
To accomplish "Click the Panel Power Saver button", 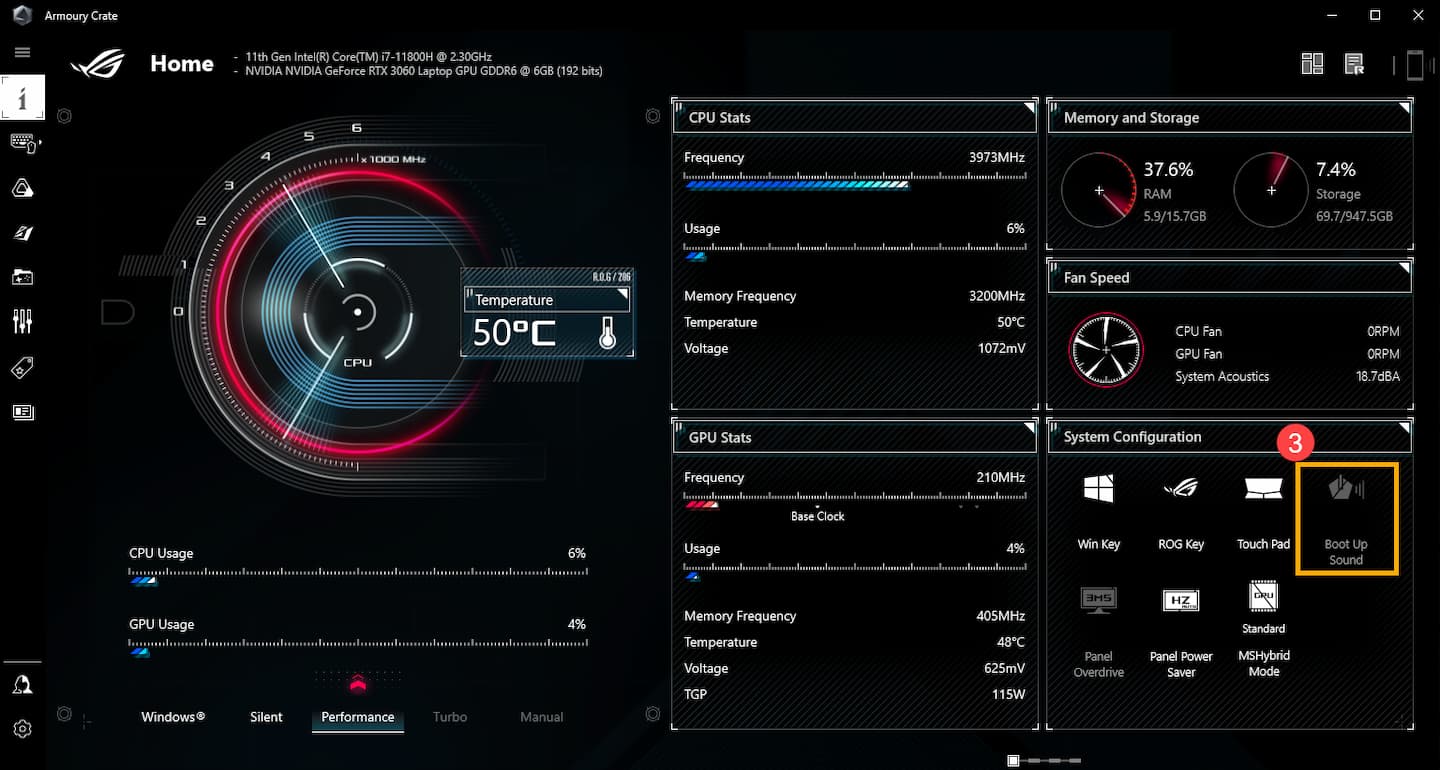I will pyautogui.click(x=1181, y=630).
